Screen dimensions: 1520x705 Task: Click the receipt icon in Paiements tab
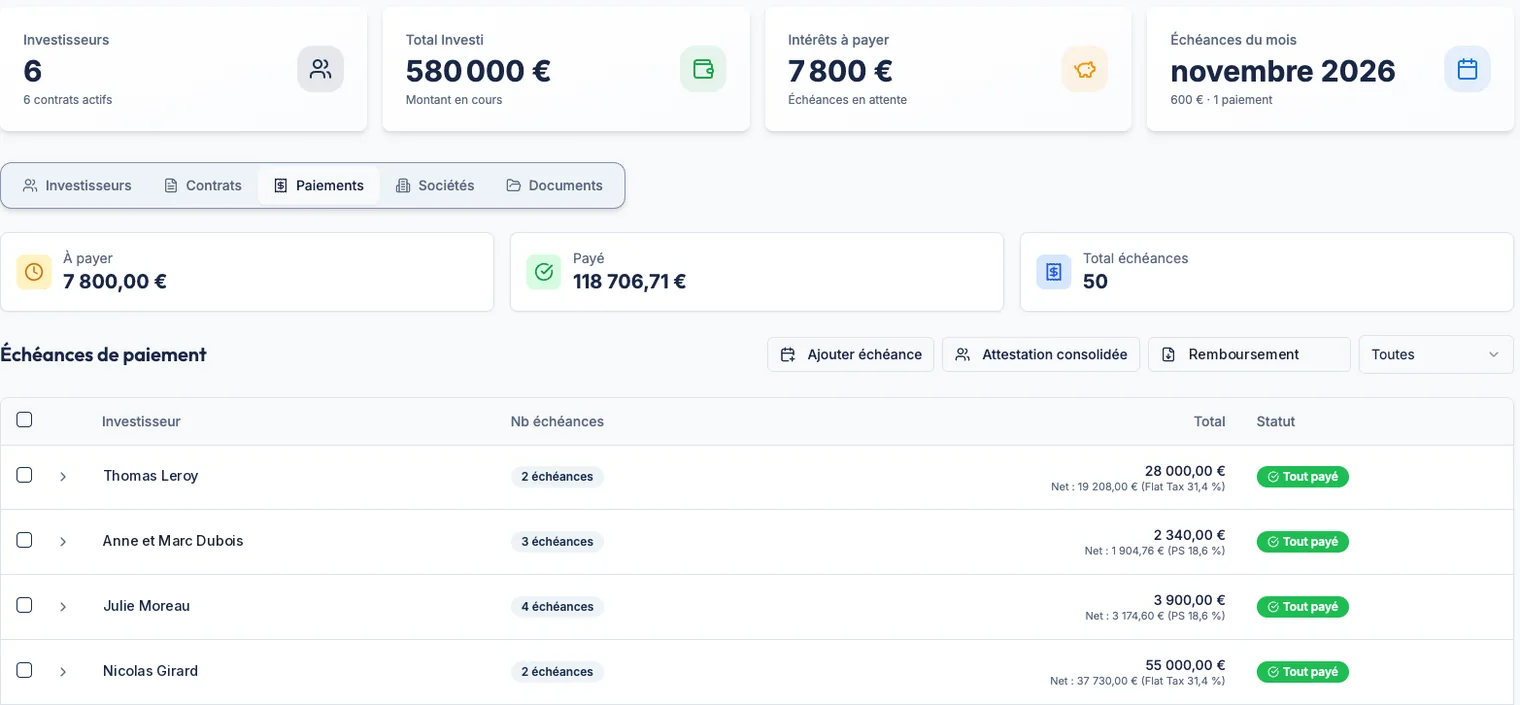pos(281,185)
